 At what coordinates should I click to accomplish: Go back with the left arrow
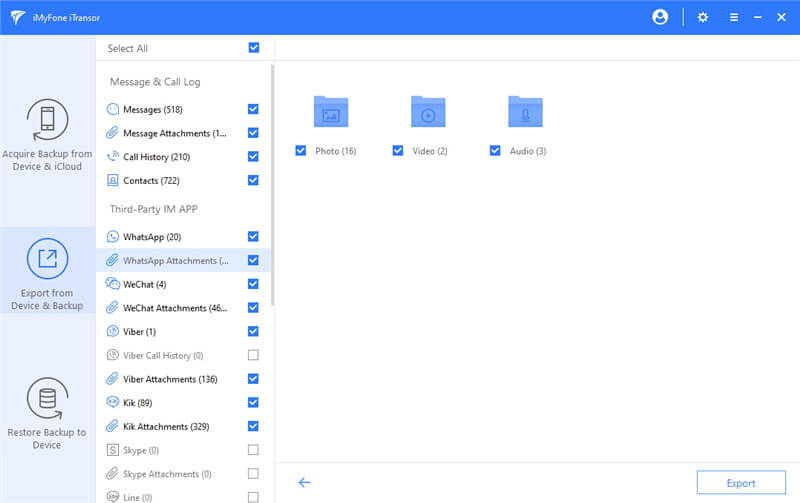305,482
